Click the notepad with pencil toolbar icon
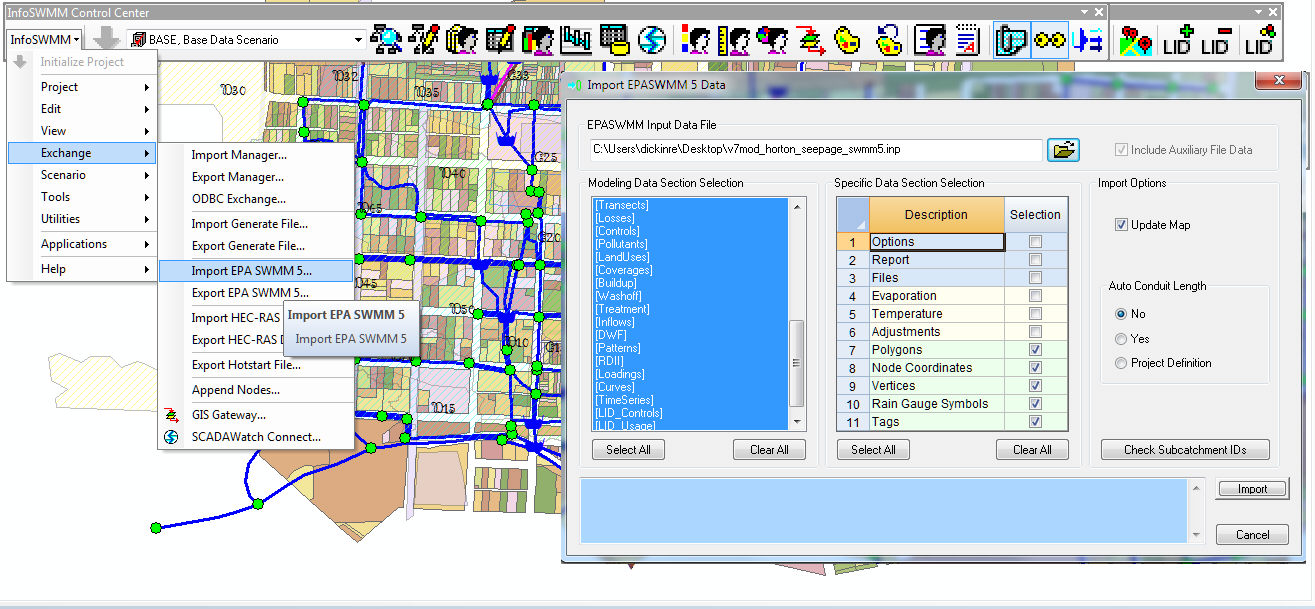The image size is (1315, 609). [500, 40]
